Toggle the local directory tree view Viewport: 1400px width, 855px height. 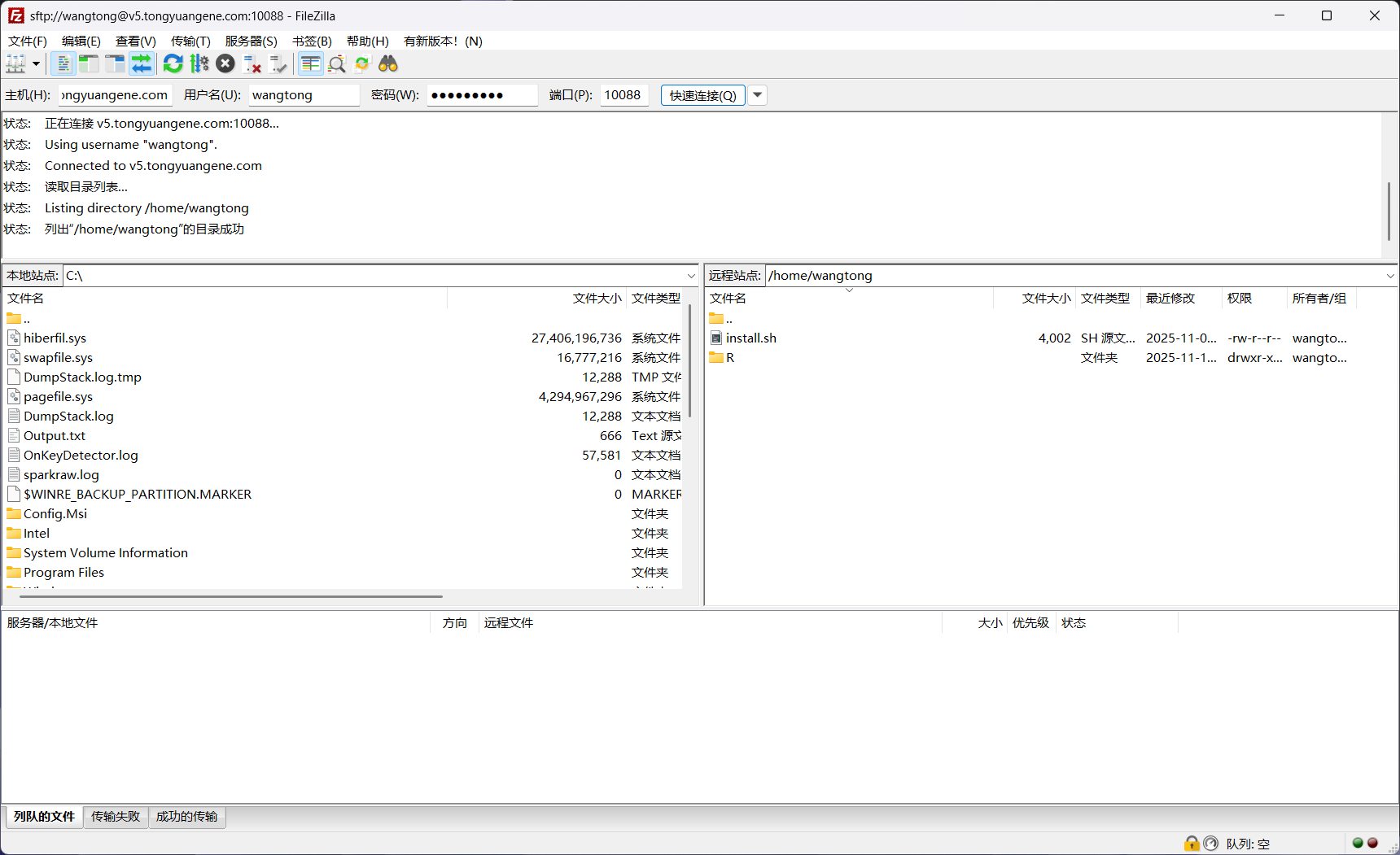[89, 63]
